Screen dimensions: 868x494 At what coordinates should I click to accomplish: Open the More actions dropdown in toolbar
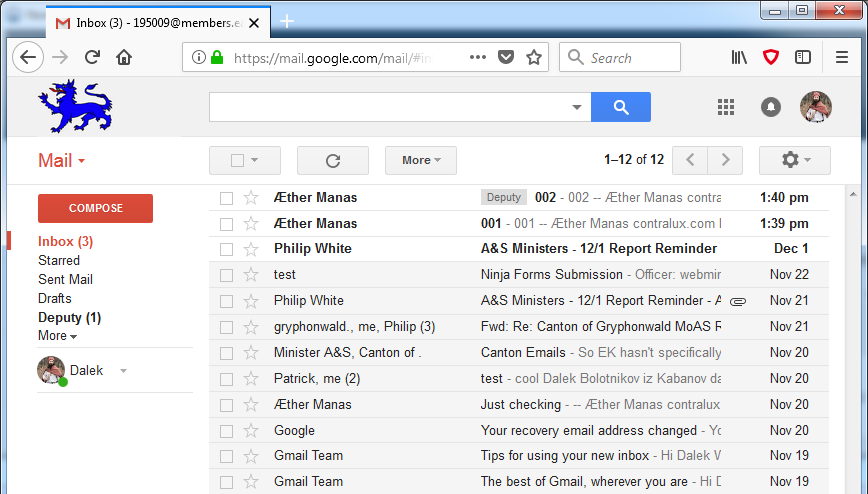coord(421,161)
